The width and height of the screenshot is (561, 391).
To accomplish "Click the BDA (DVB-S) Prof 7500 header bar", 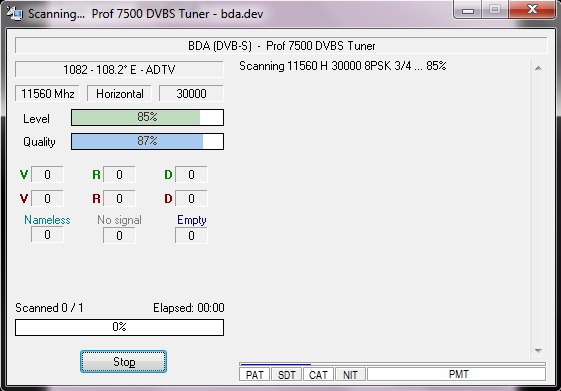I will coord(281,46).
